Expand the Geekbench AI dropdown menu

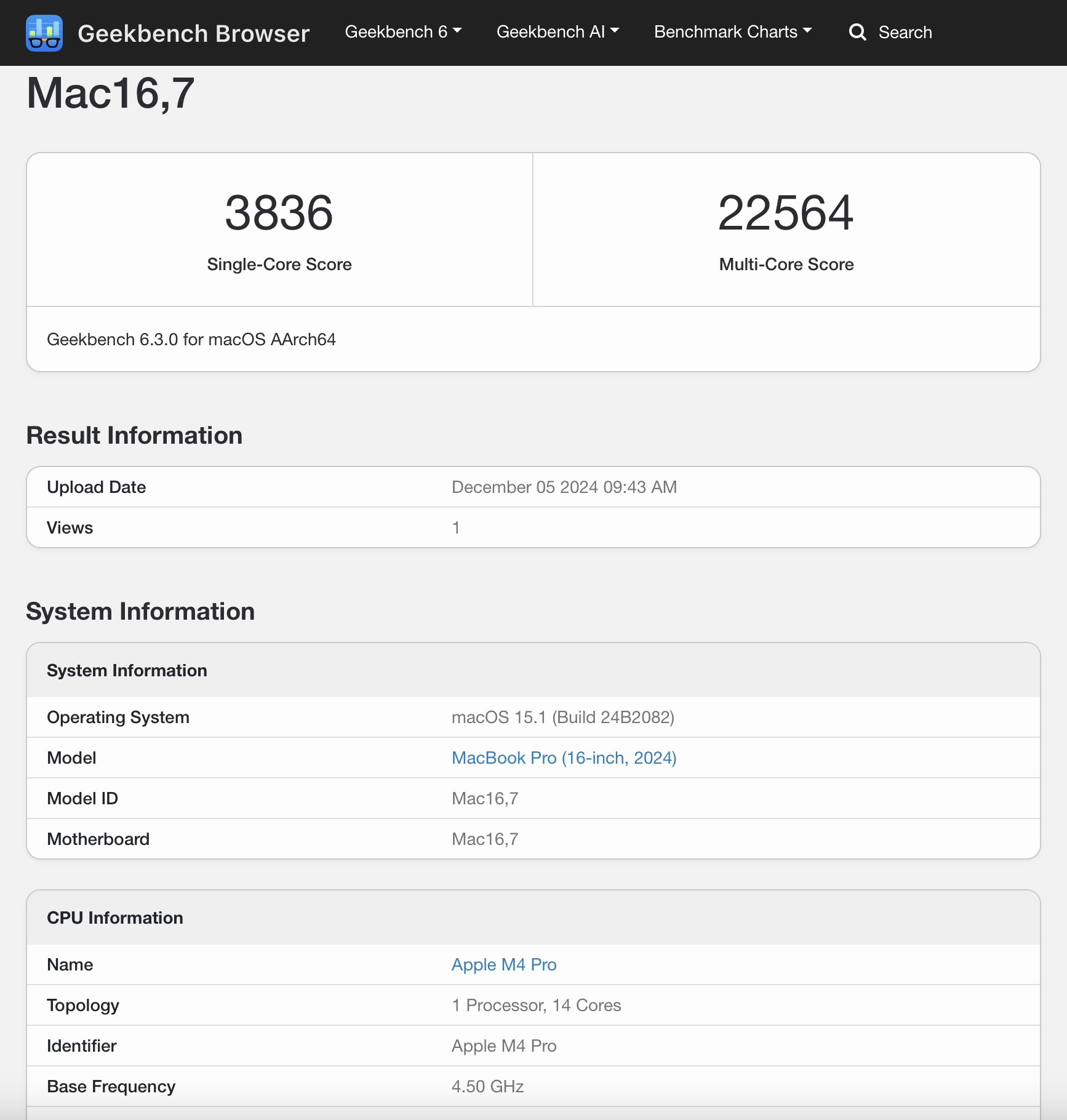pyautogui.click(x=557, y=32)
